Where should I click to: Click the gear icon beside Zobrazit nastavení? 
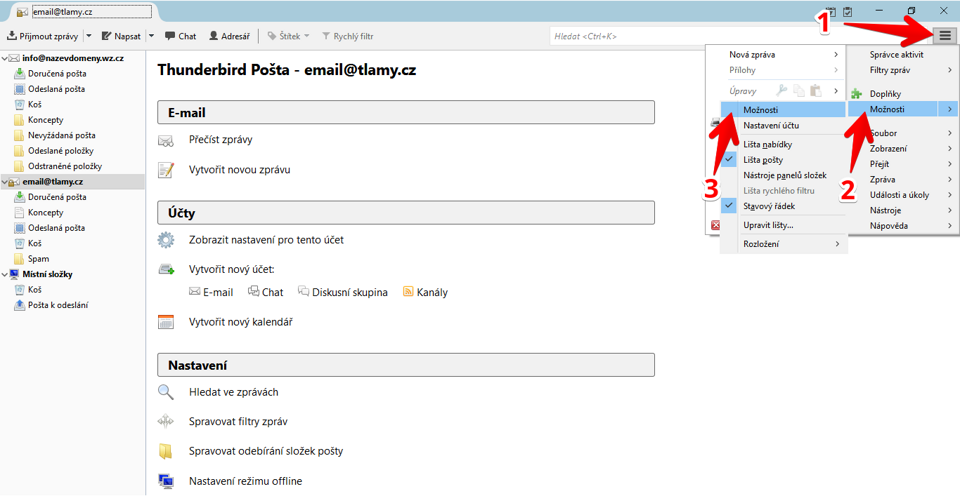pos(166,240)
